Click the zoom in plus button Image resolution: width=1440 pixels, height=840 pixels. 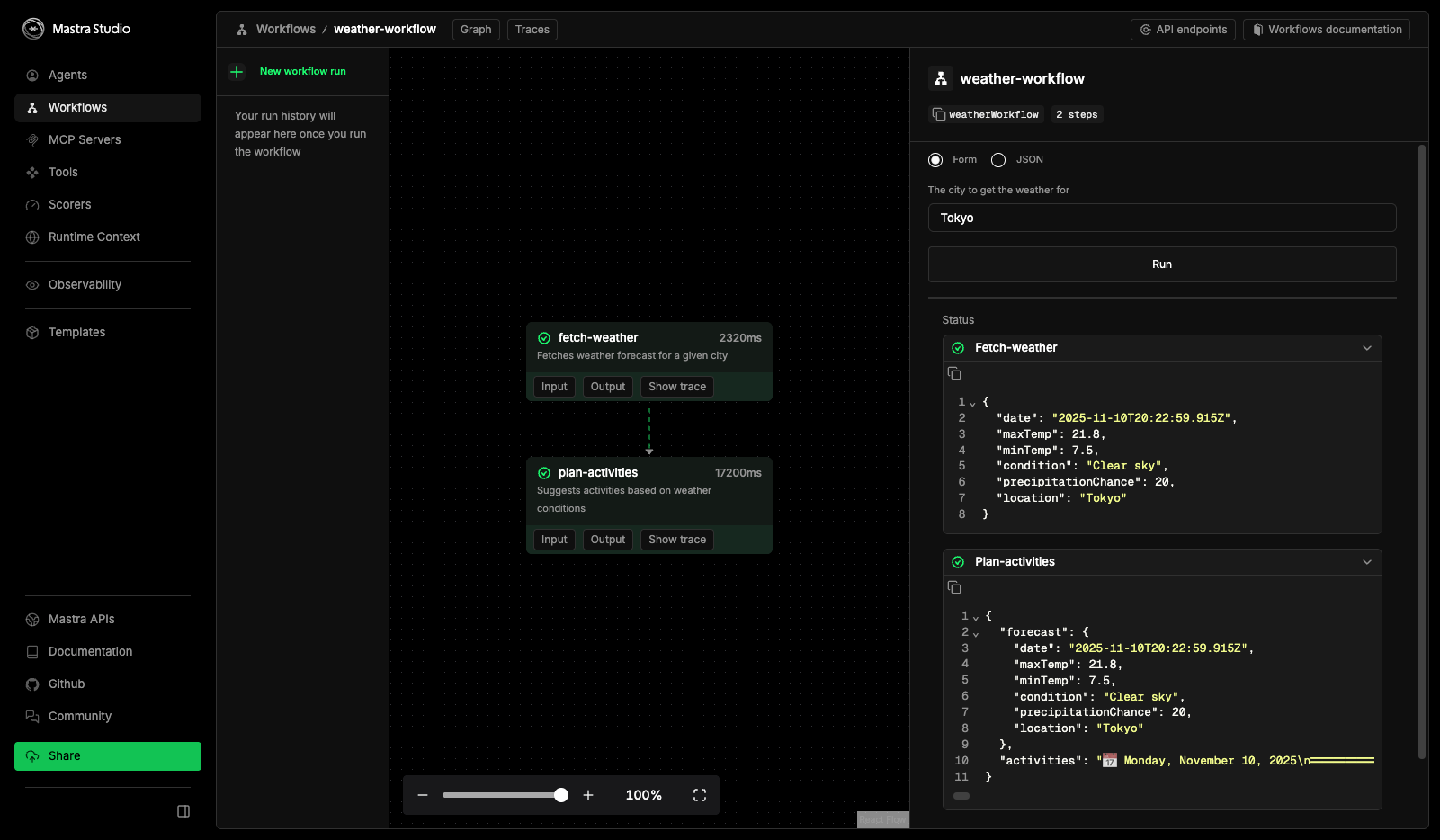tap(588, 795)
